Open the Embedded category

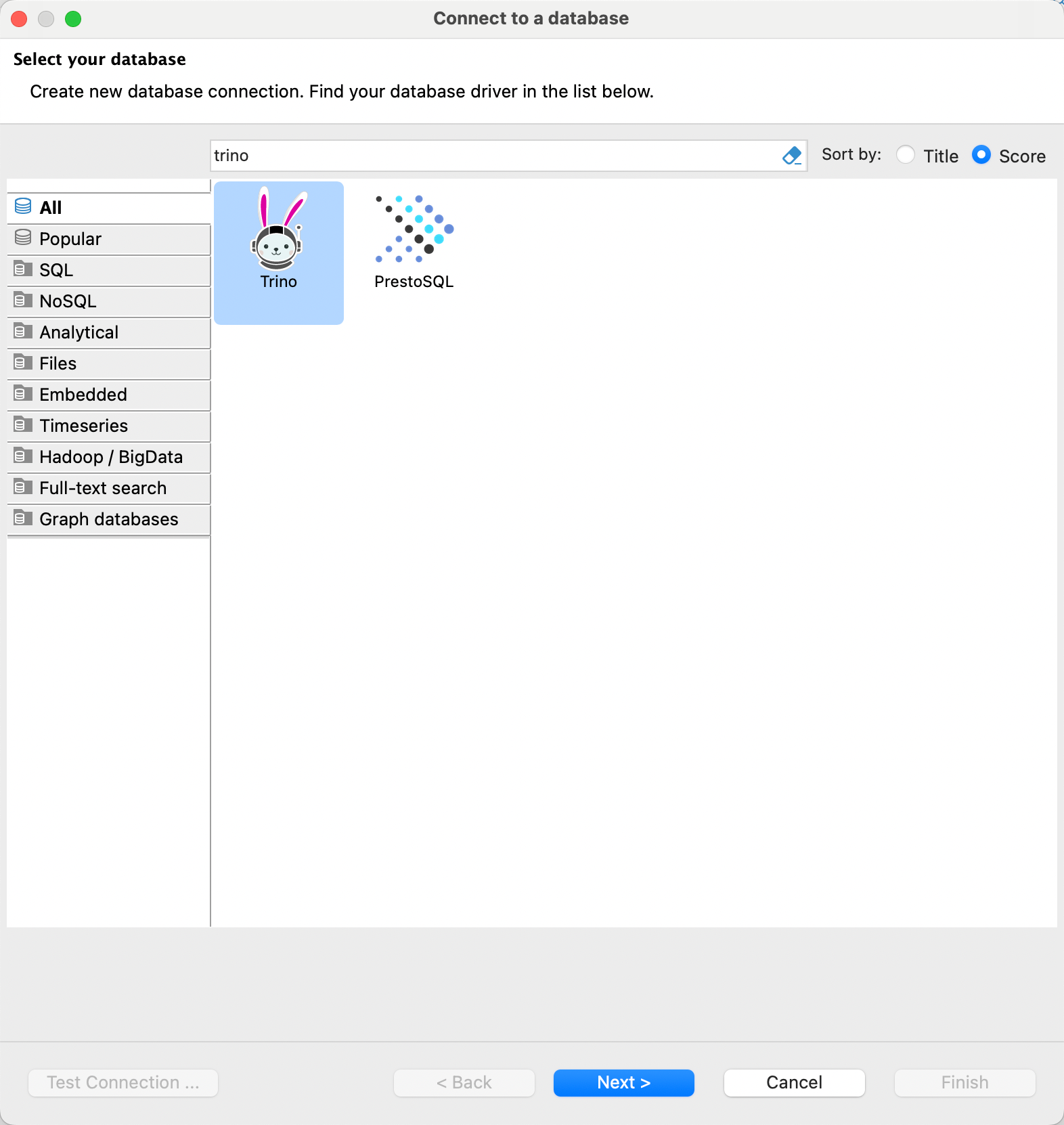[109, 395]
